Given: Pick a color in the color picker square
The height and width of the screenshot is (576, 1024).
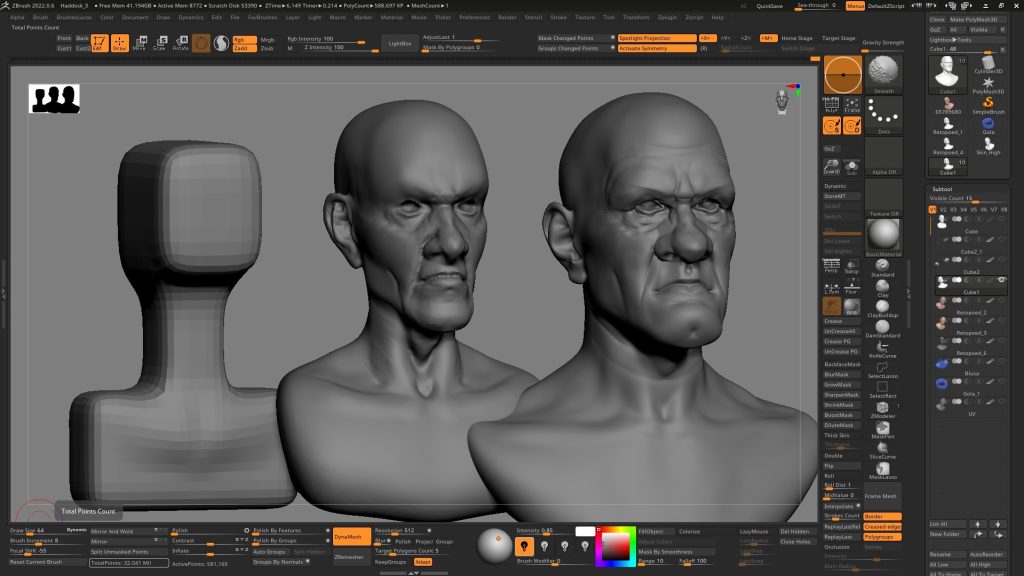Looking at the screenshot, I should (615, 546).
